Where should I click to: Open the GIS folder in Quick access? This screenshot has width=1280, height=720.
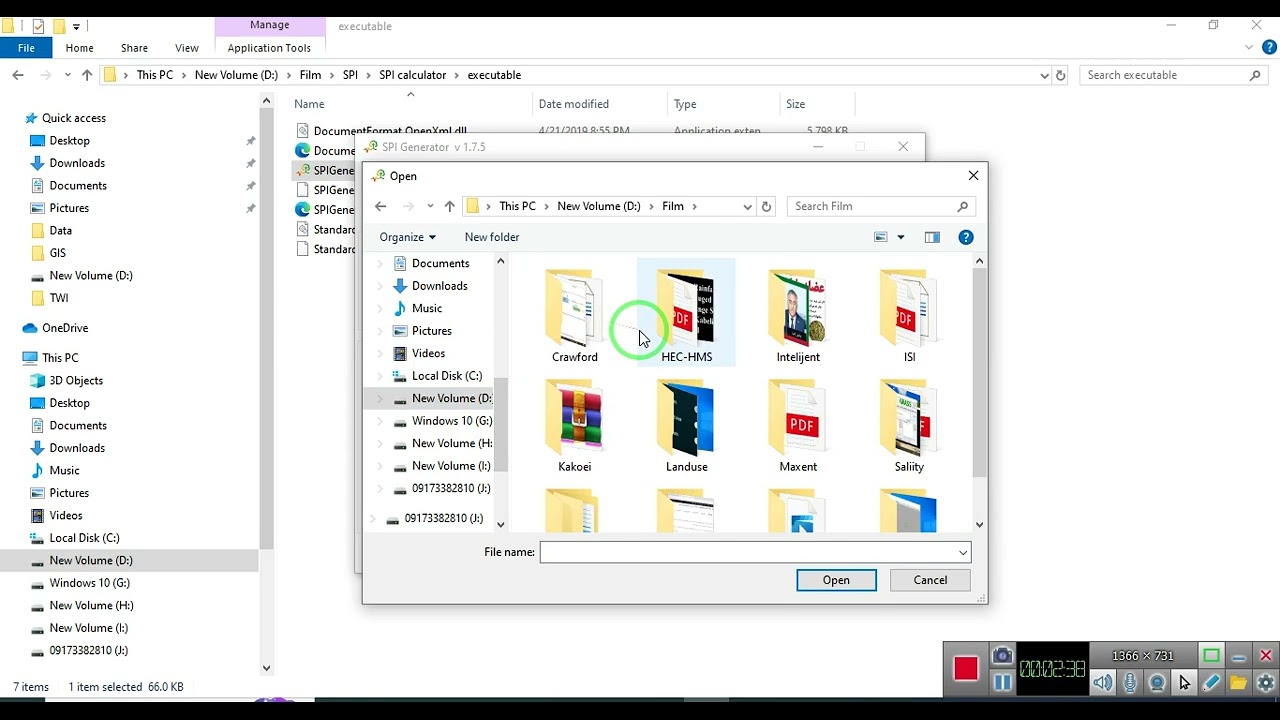click(x=58, y=253)
